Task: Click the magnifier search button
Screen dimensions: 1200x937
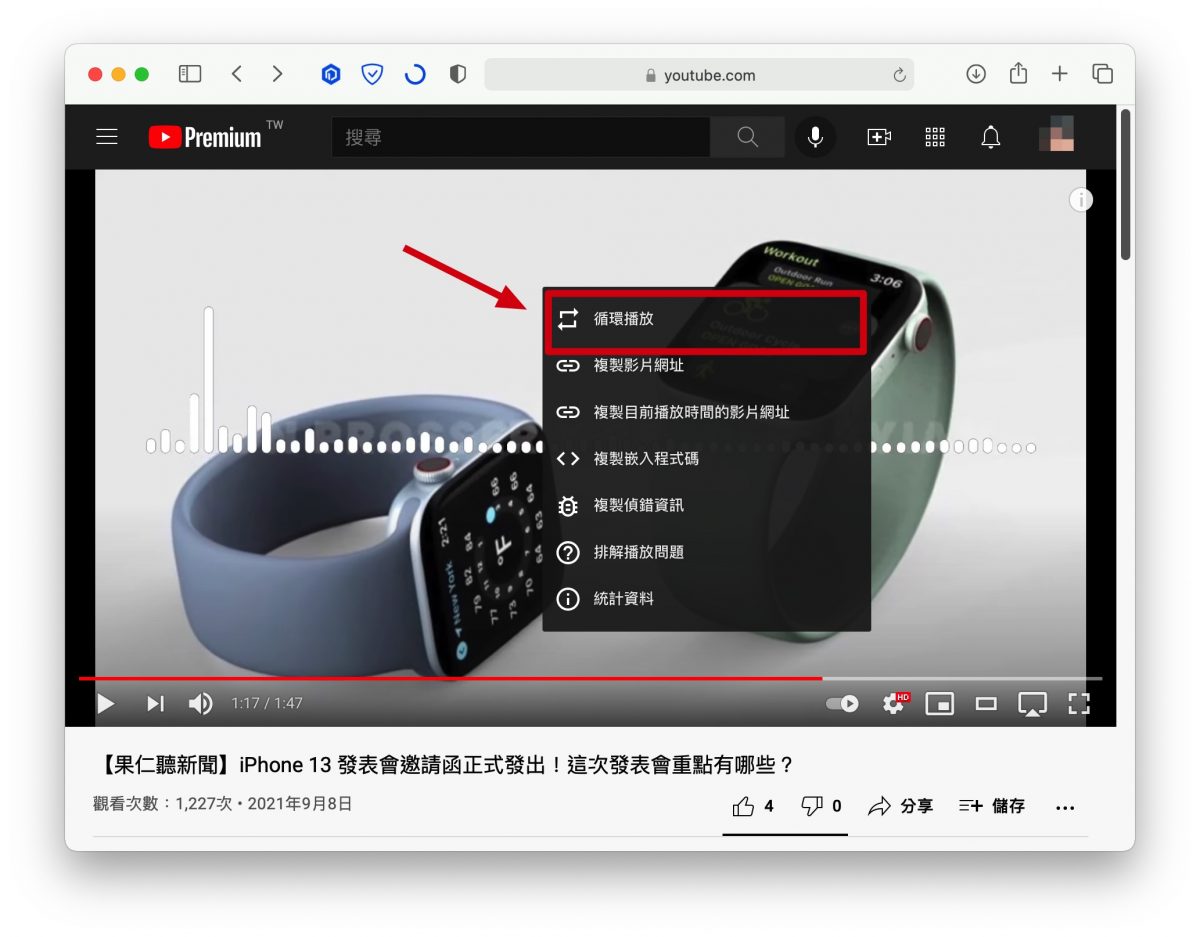Action: point(747,137)
